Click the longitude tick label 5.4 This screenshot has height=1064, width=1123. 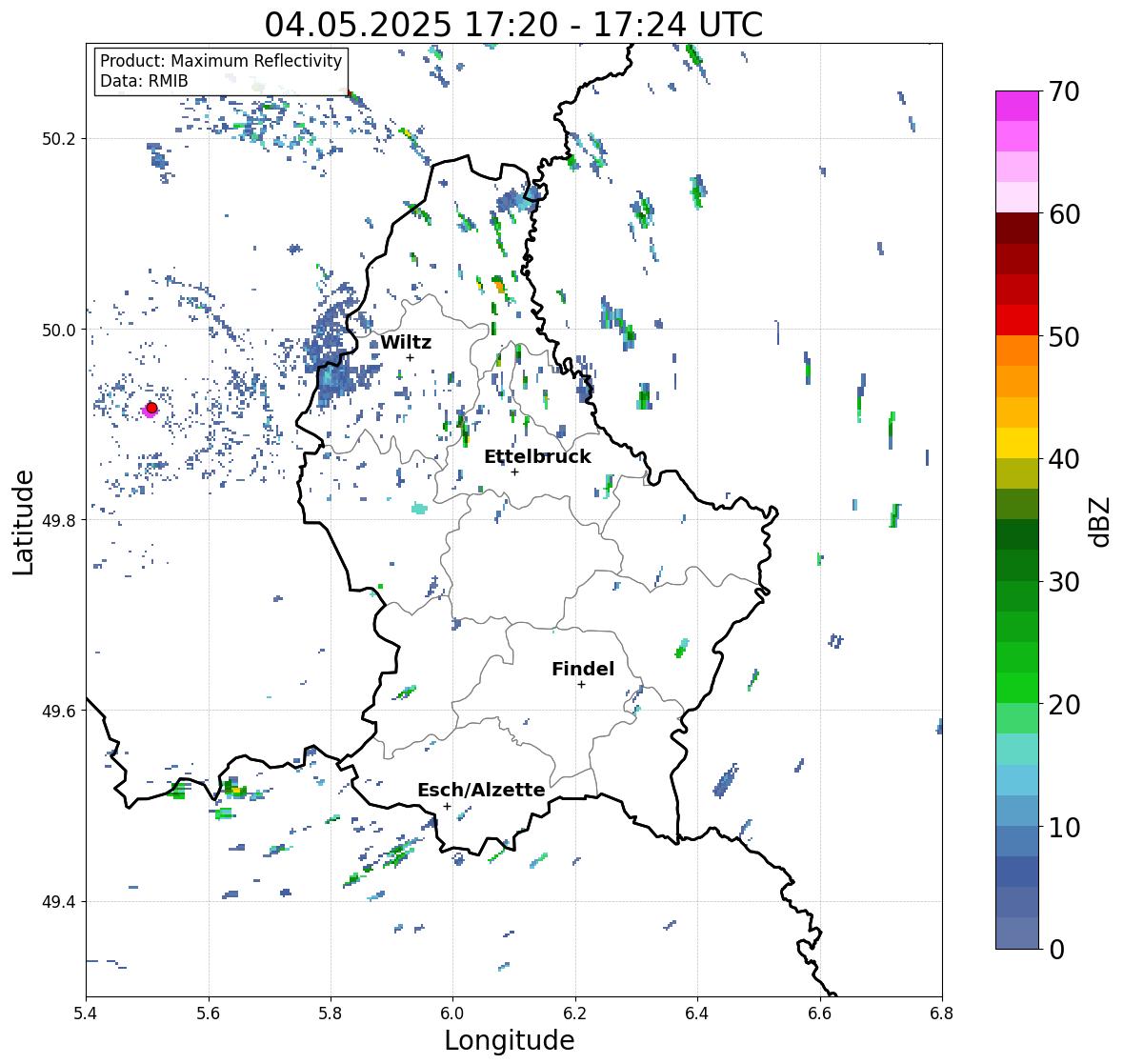[x=86, y=1013]
